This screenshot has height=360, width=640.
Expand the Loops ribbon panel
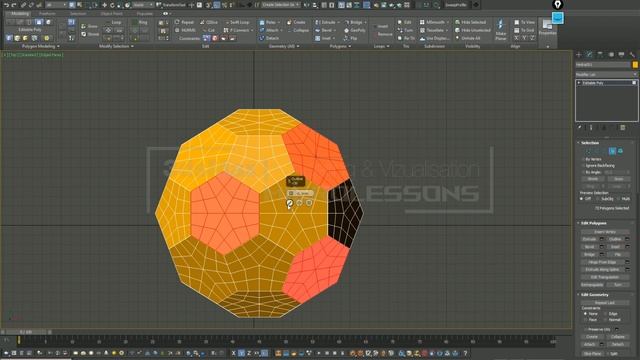(x=382, y=47)
